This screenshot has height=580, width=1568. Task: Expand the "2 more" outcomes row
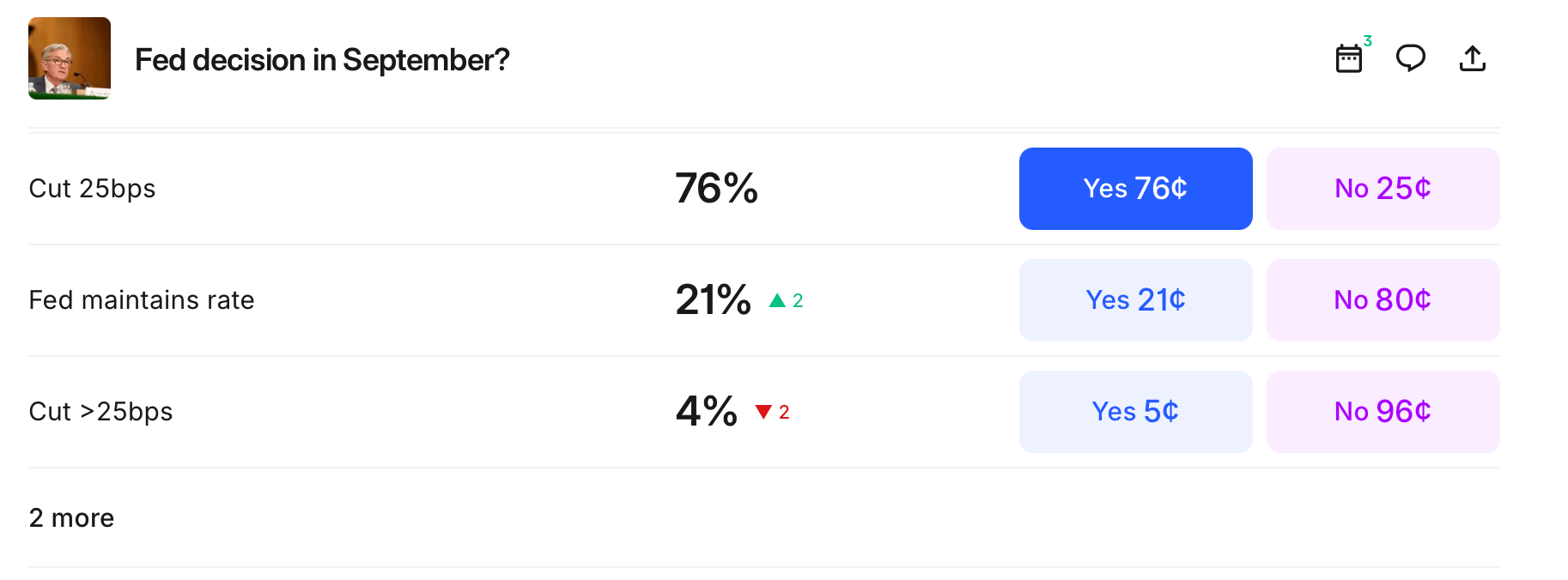(71, 518)
